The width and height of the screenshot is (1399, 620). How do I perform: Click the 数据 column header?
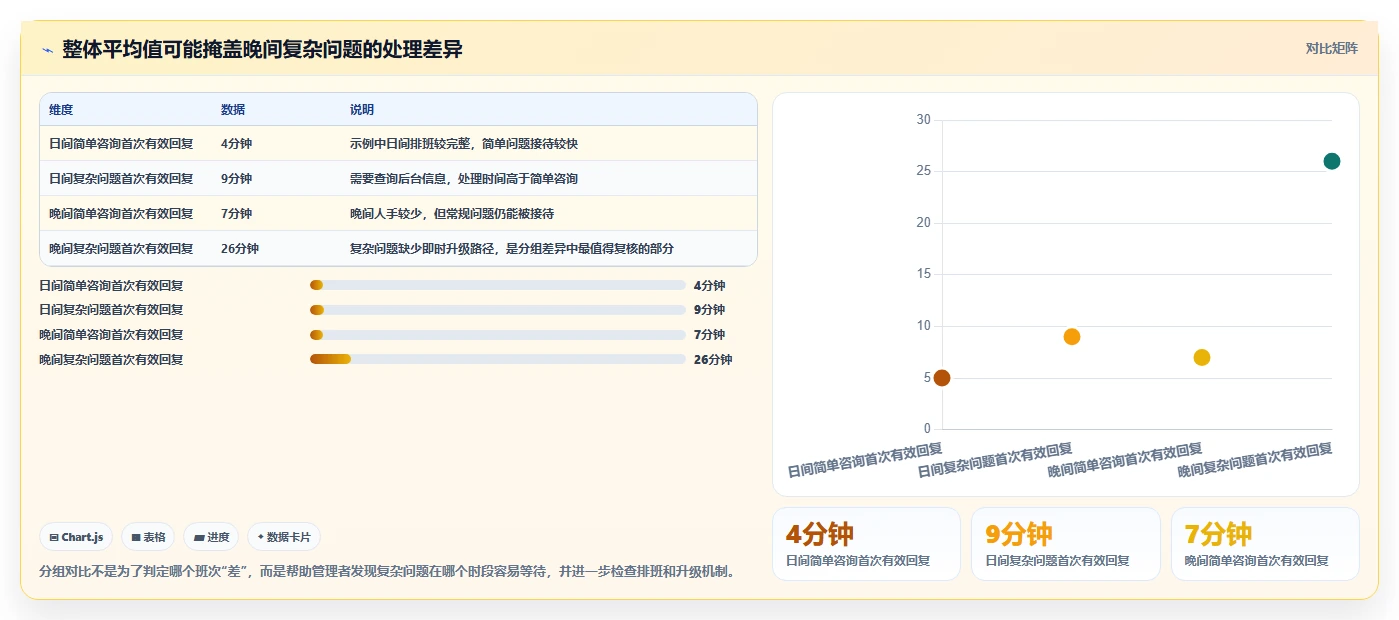[x=233, y=110]
